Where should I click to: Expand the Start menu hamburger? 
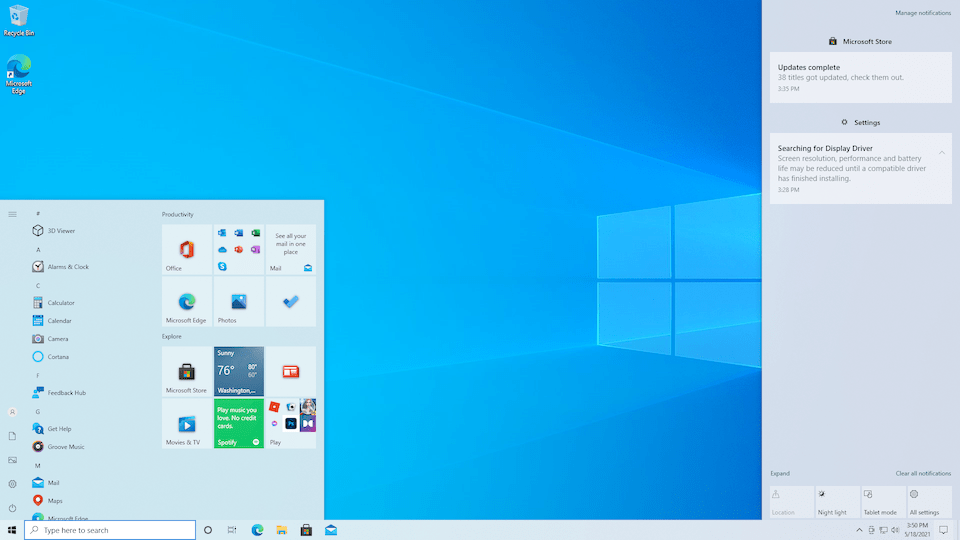coord(12,214)
